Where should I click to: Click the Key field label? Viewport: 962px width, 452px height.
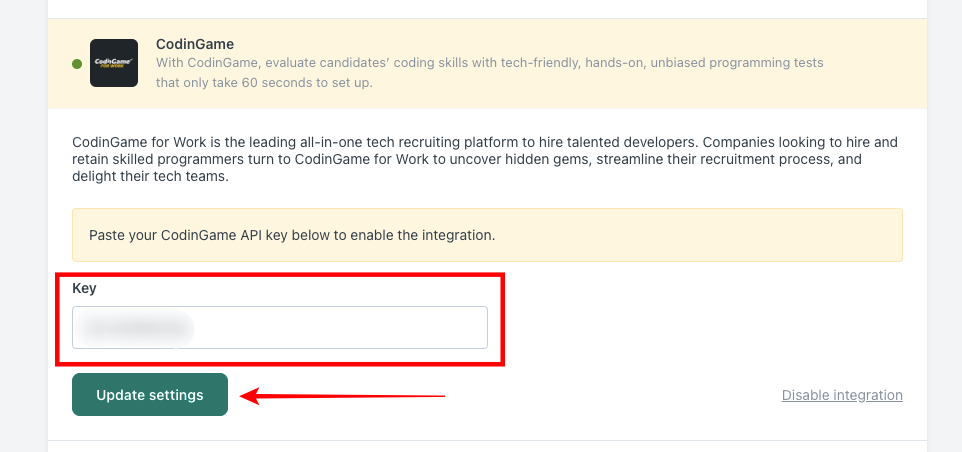pyautogui.click(x=84, y=288)
